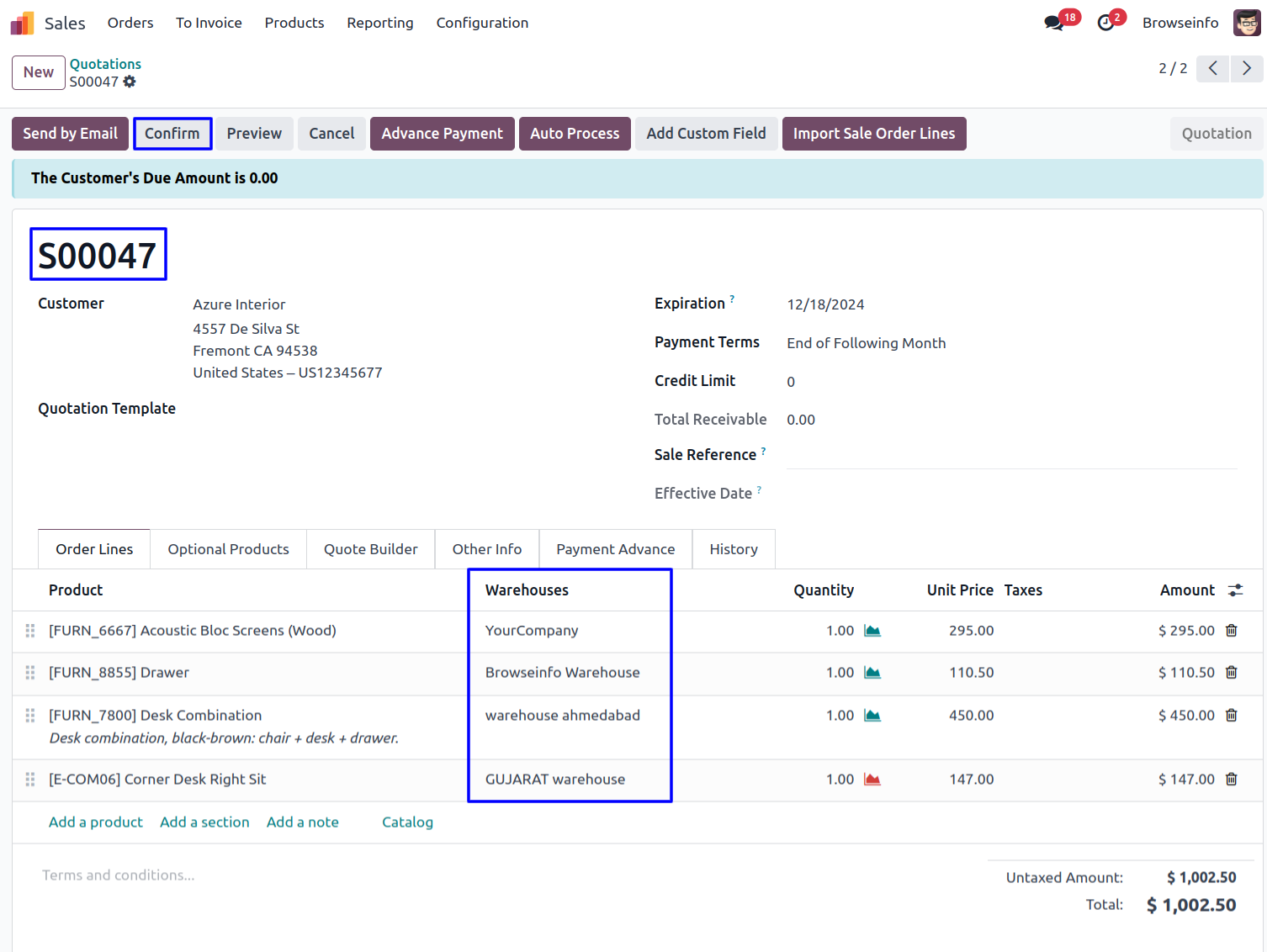Viewport: 1267px width, 952px height.
Task: Open the Payment Advance tab
Action: [x=615, y=549]
